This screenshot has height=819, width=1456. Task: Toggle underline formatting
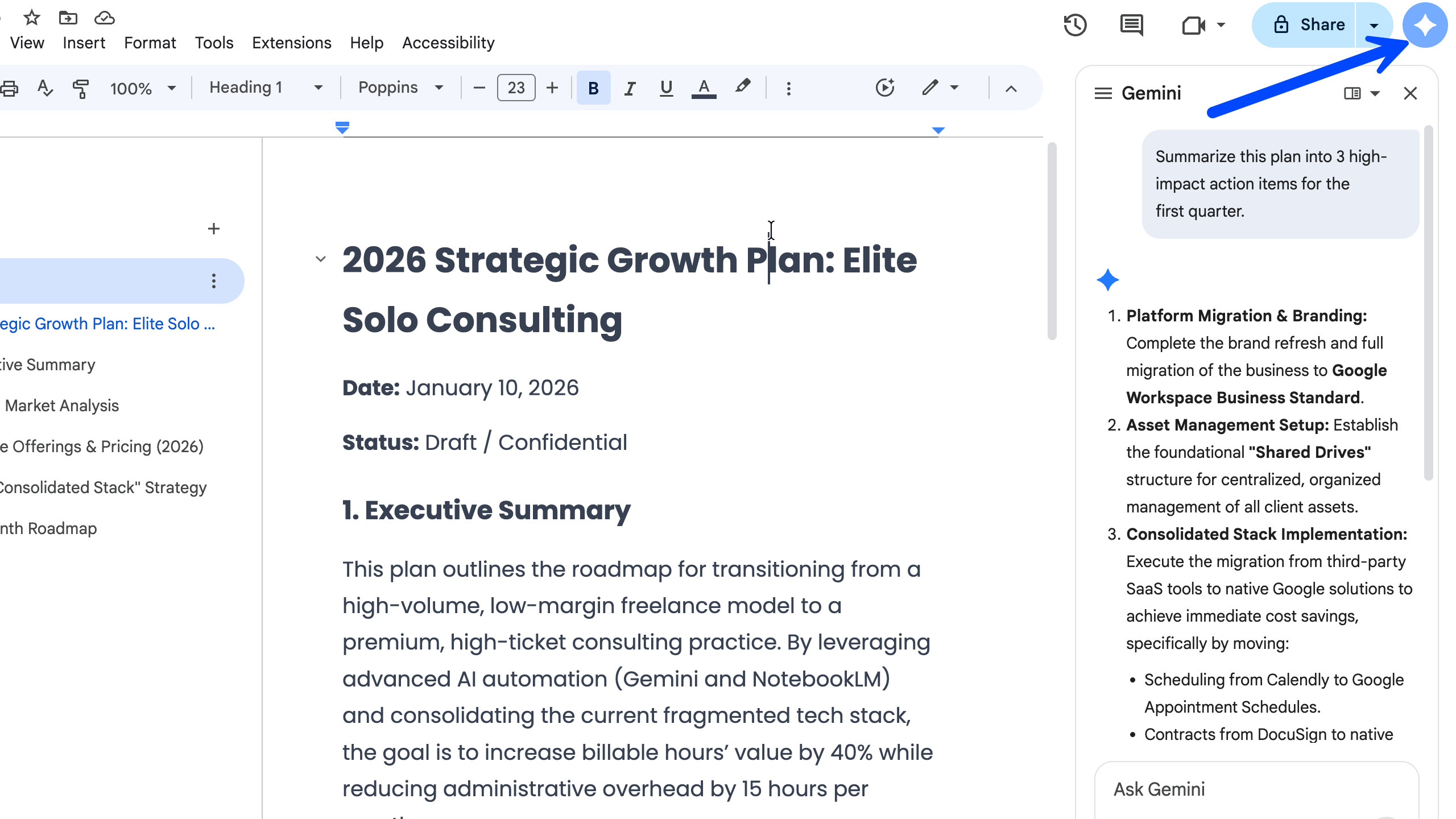pos(666,88)
